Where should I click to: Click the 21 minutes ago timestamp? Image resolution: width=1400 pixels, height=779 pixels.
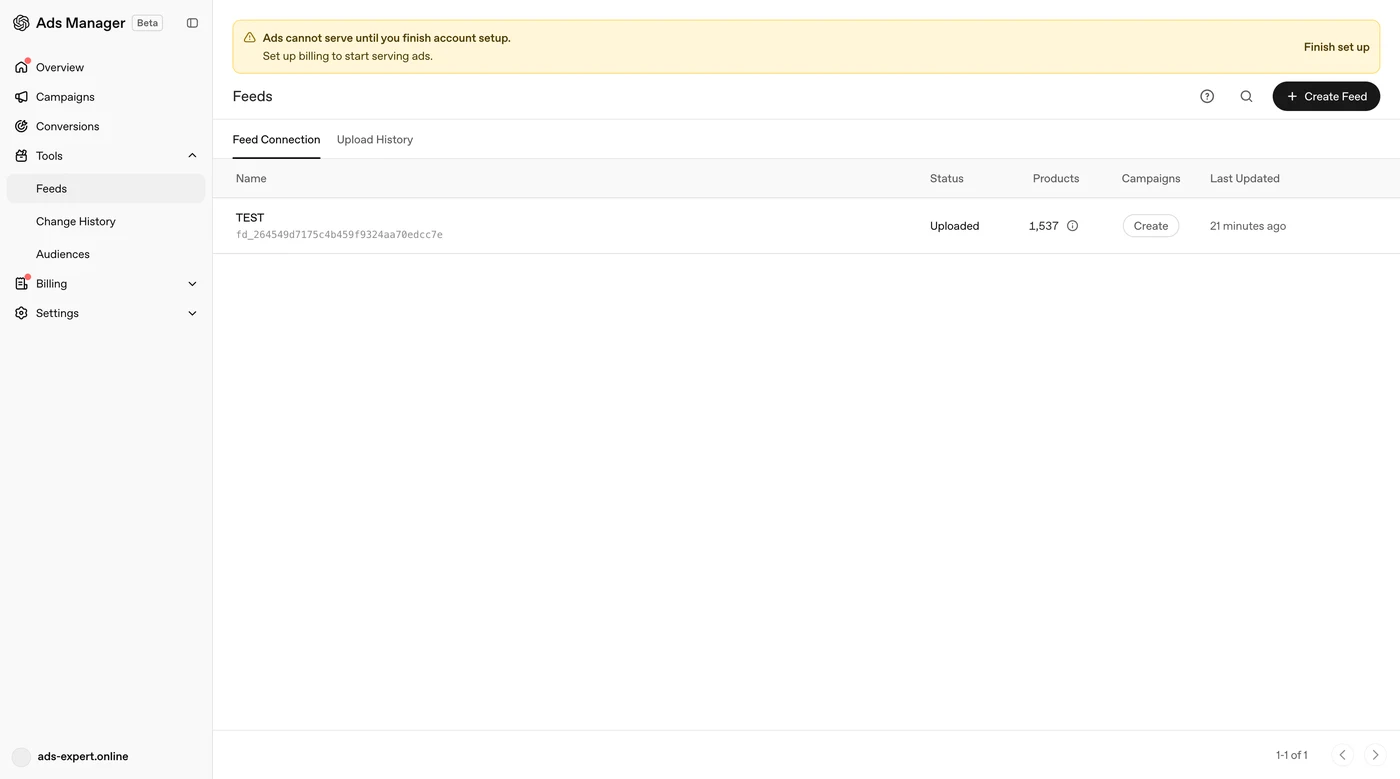tap(1248, 226)
